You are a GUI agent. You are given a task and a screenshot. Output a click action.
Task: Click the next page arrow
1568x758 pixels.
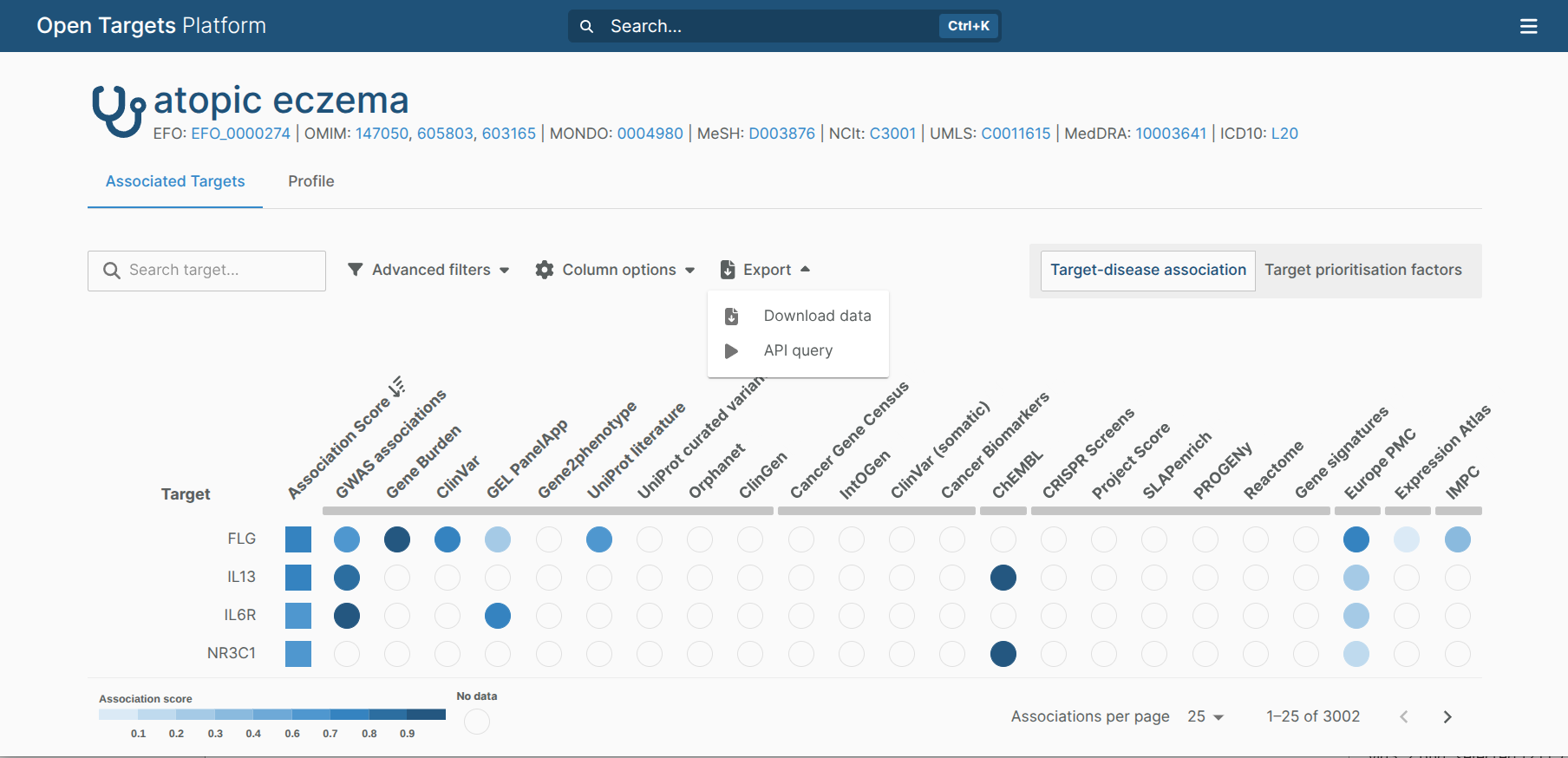click(x=1447, y=716)
